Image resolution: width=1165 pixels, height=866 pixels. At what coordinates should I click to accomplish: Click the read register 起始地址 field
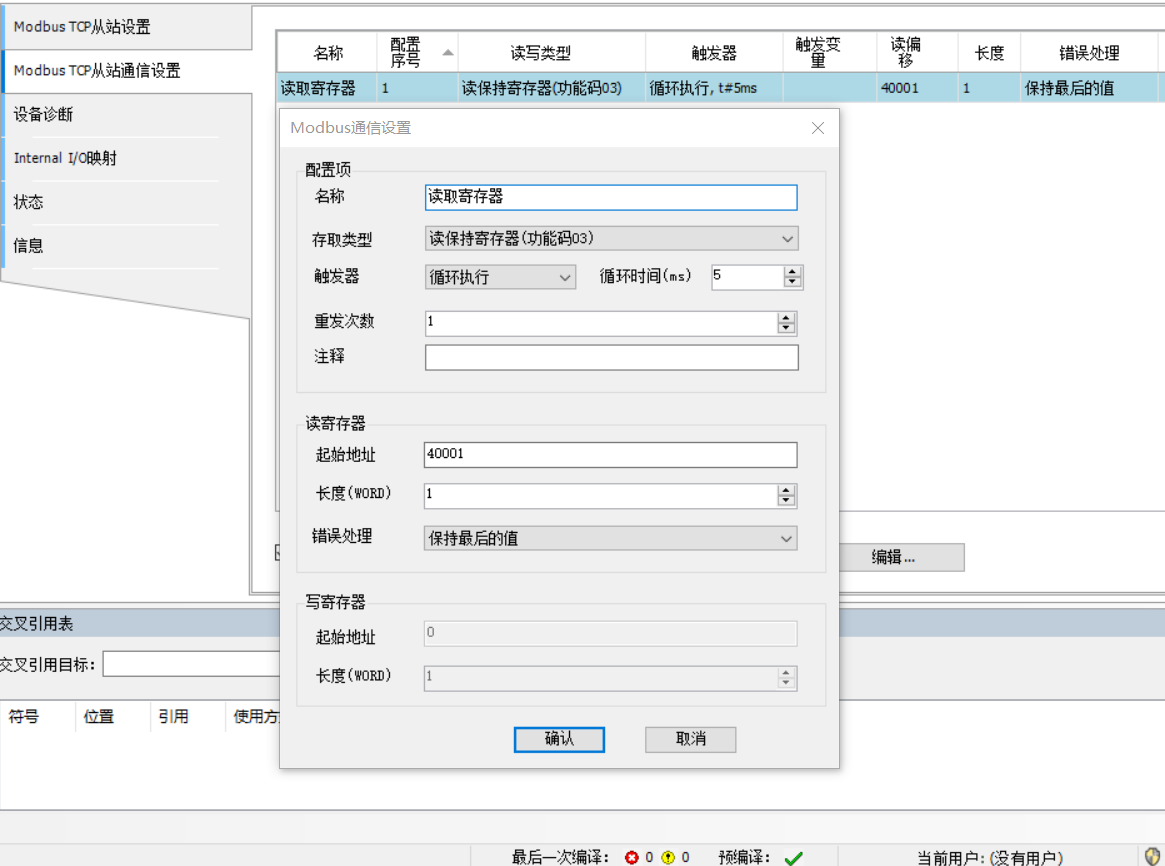pos(611,455)
